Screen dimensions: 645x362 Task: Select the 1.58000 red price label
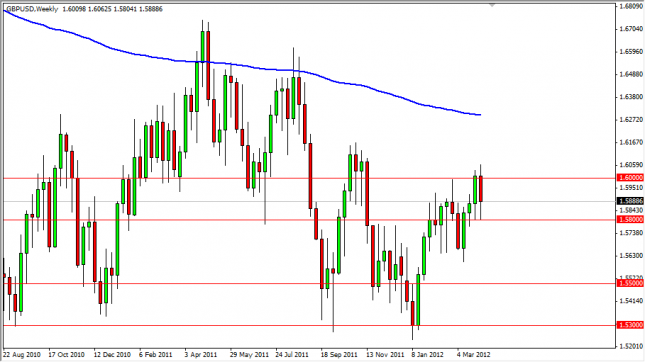pyautogui.click(x=630, y=219)
